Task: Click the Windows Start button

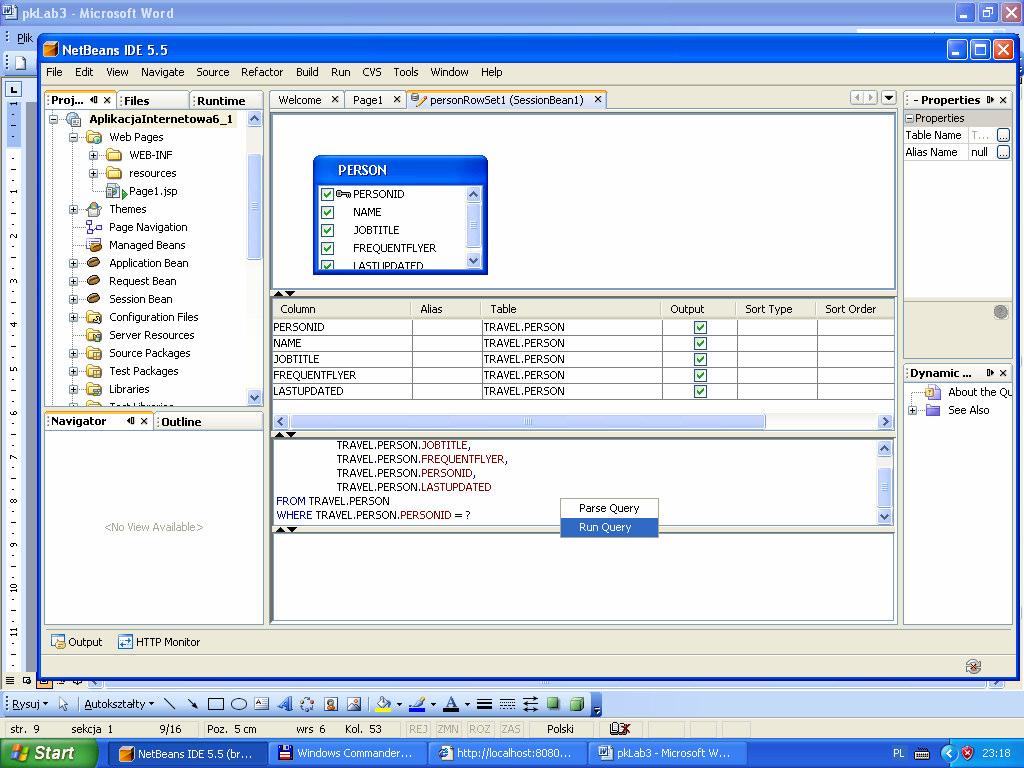Action: pyautogui.click(x=47, y=753)
